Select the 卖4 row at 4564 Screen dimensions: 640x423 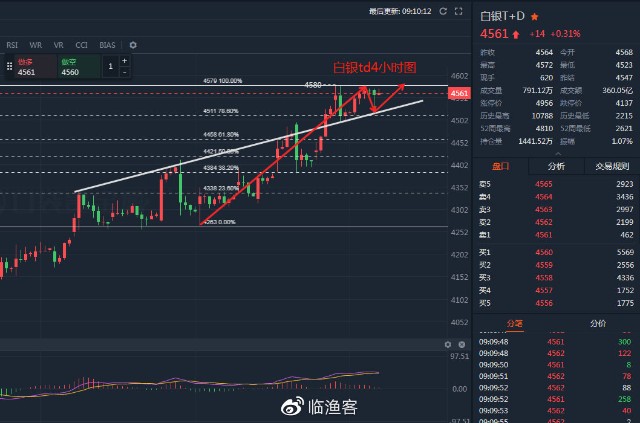556,197
